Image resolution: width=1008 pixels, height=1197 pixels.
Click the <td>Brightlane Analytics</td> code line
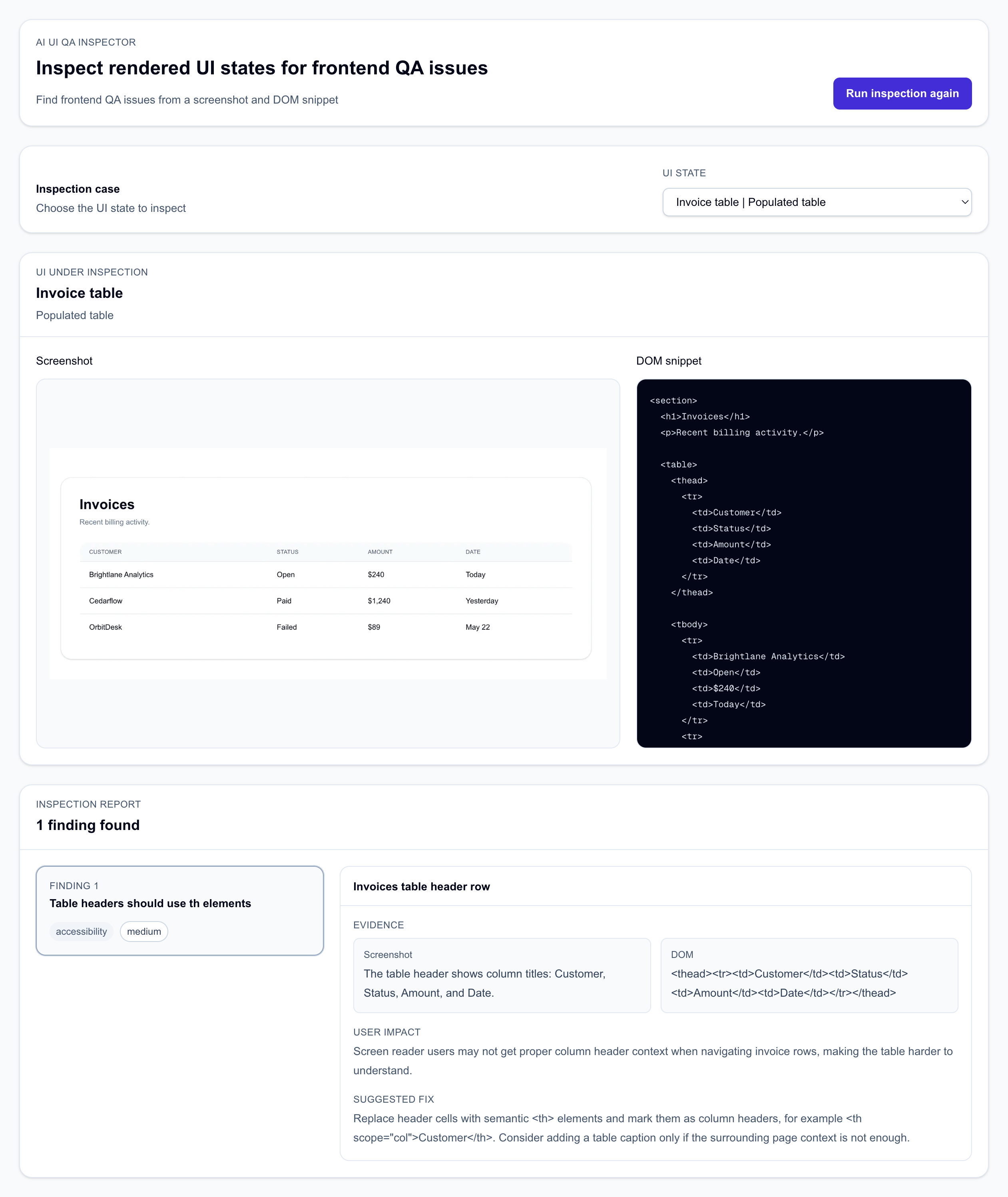(x=768, y=656)
